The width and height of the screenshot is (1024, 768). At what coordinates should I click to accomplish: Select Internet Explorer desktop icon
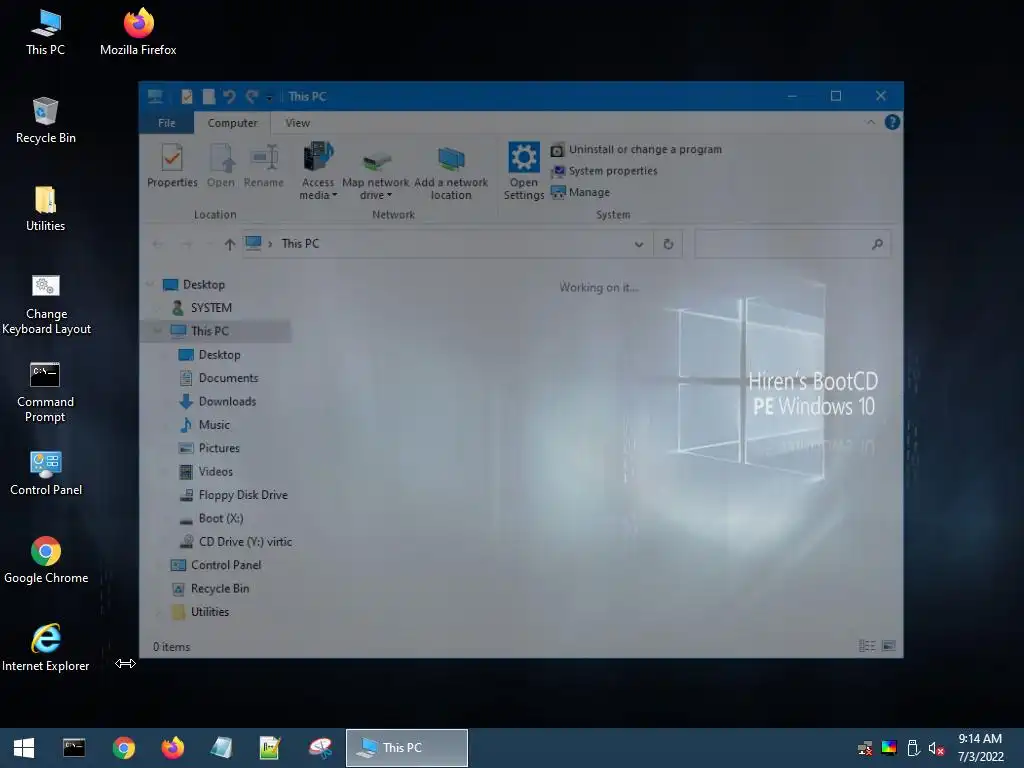pyautogui.click(x=46, y=648)
